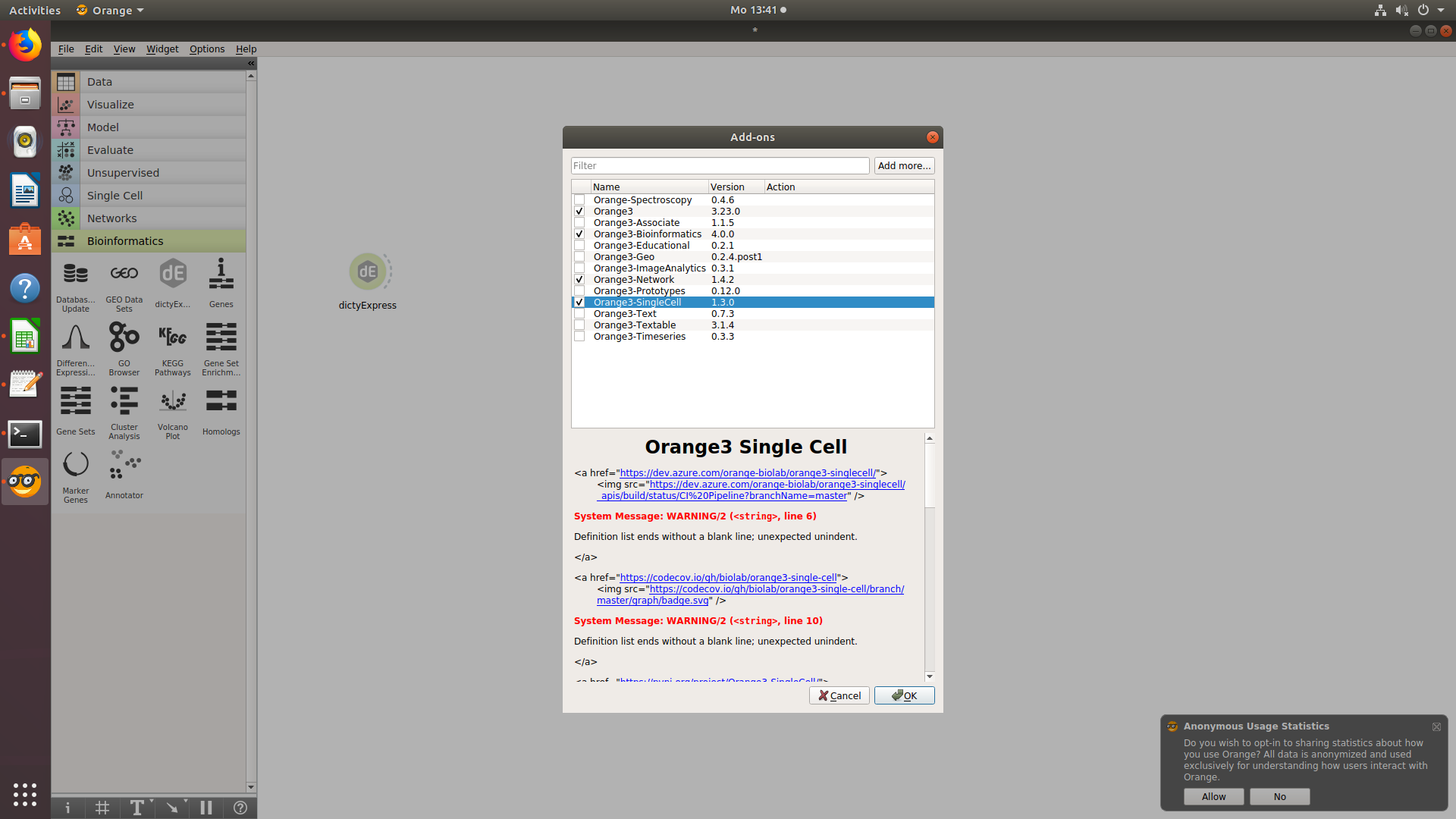The height and width of the screenshot is (819, 1456).
Task: Select the dictyExpress widget
Action: click(x=369, y=271)
